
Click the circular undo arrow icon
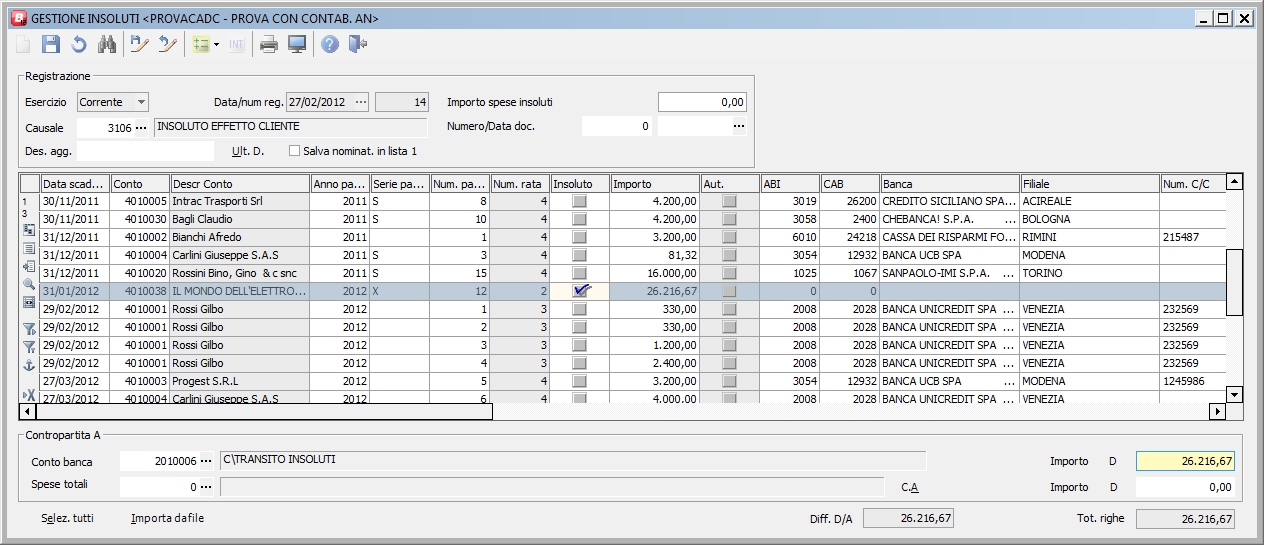click(78, 44)
